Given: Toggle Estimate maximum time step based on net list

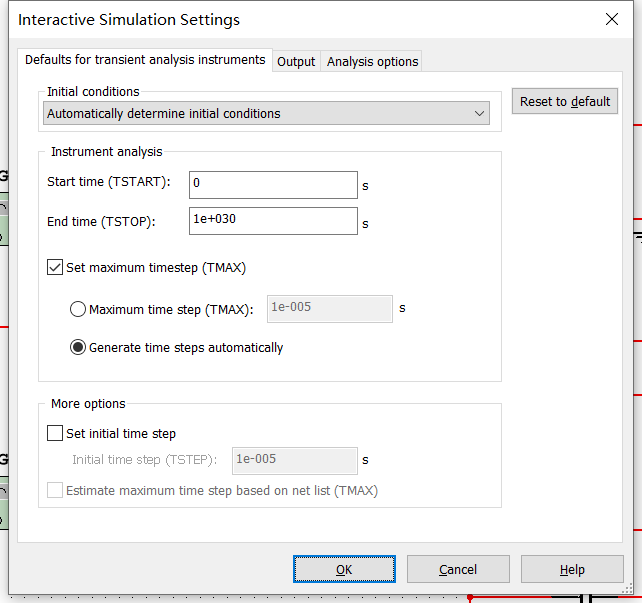Looking at the screenshot, I should pos(55,491).
